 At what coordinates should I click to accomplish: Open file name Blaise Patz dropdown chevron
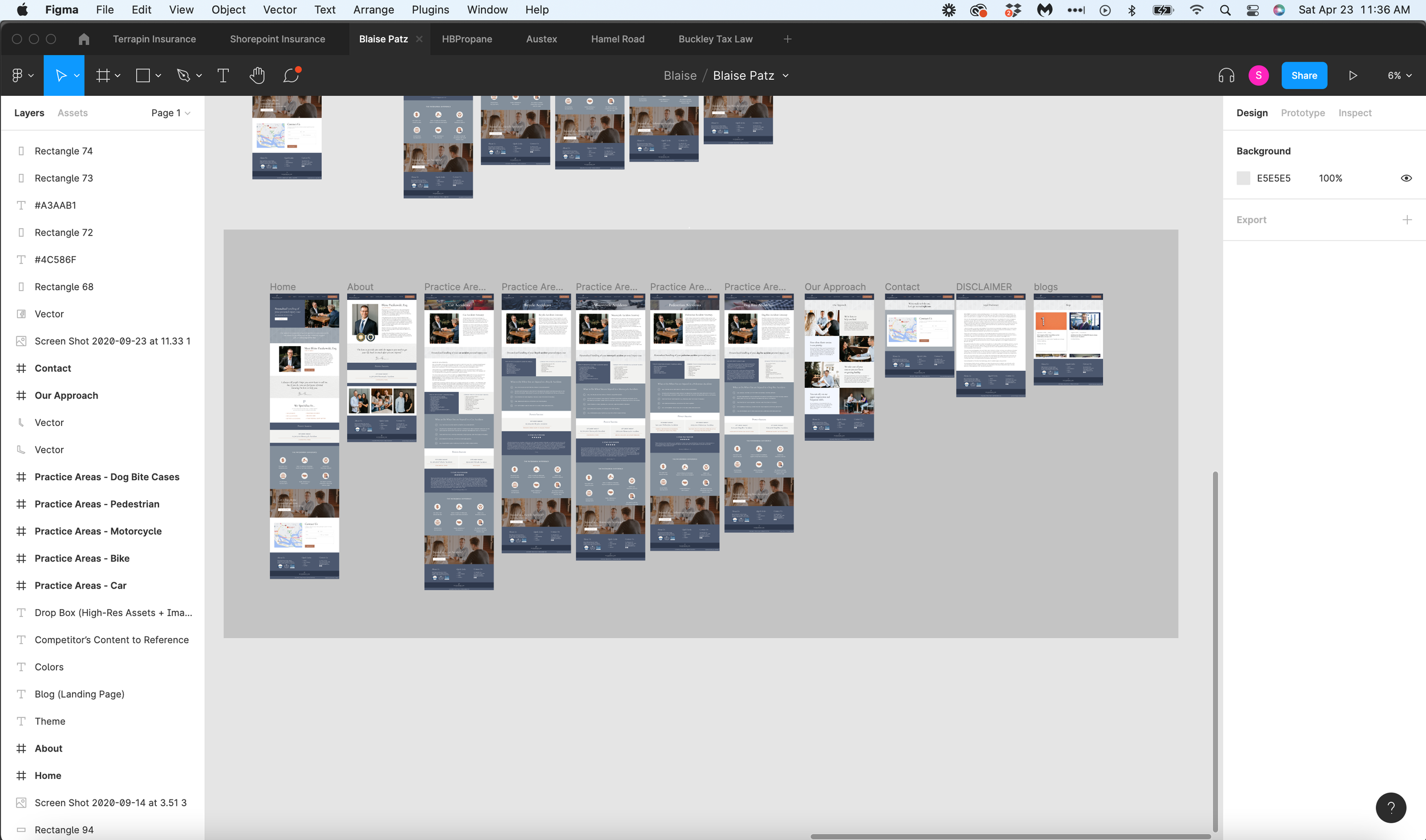(x=785, y=75)
